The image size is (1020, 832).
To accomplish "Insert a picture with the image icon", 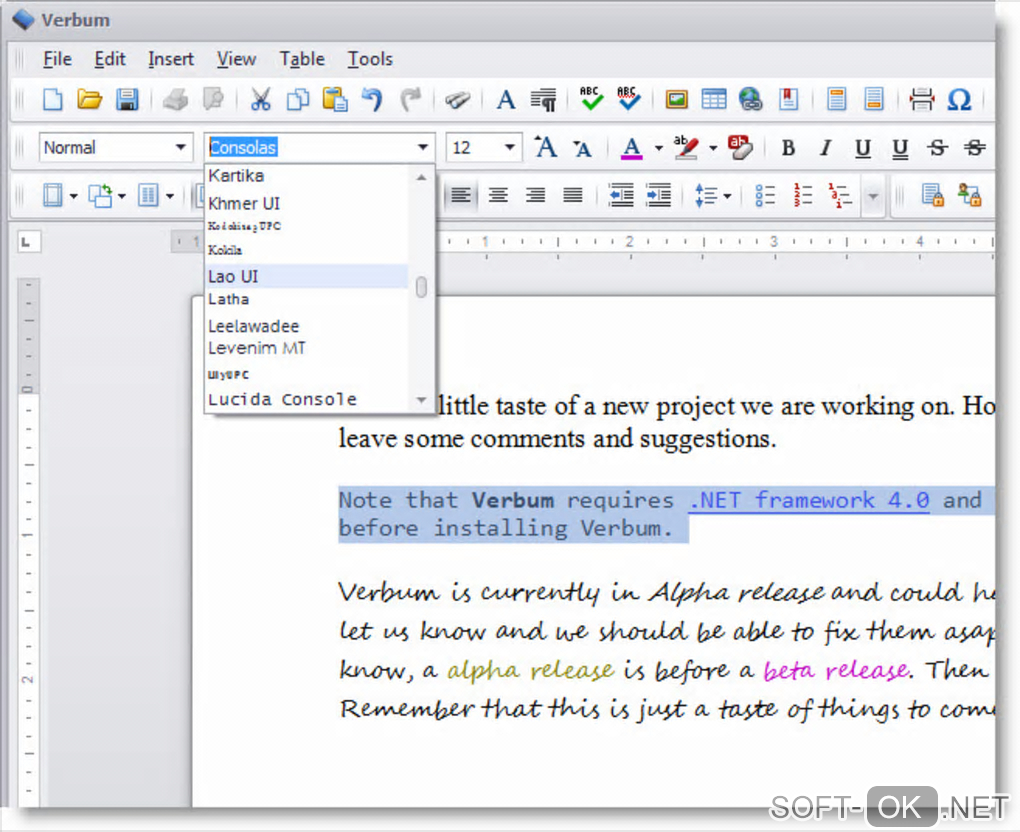I will 677,100.
